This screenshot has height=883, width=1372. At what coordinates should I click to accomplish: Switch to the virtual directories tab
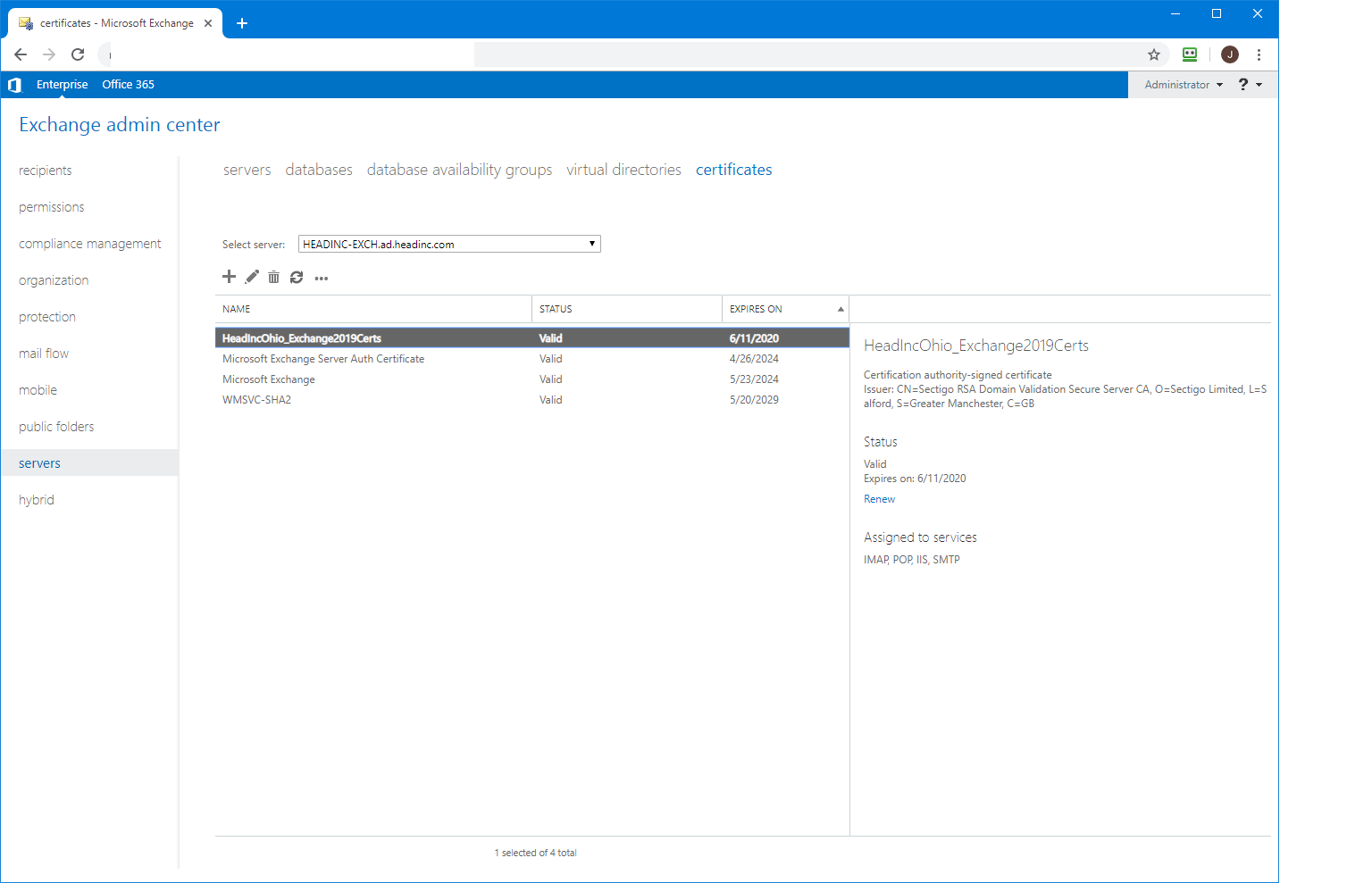point(623,170)
